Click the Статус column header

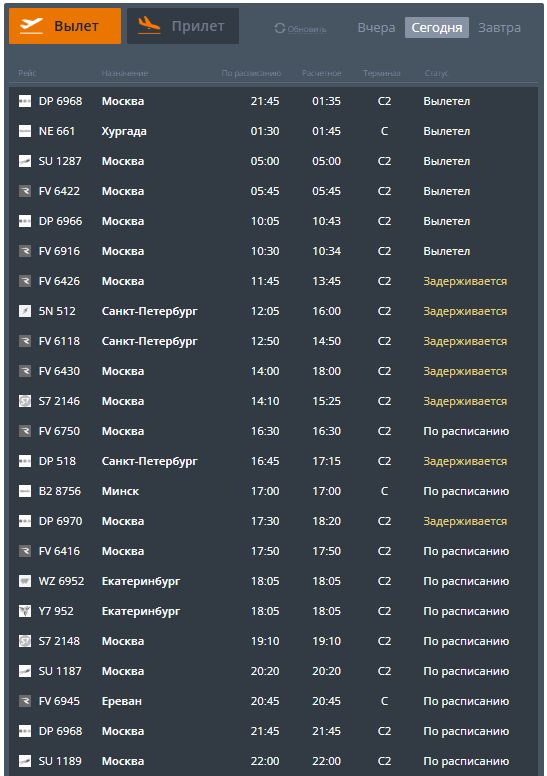click(436, 73)
